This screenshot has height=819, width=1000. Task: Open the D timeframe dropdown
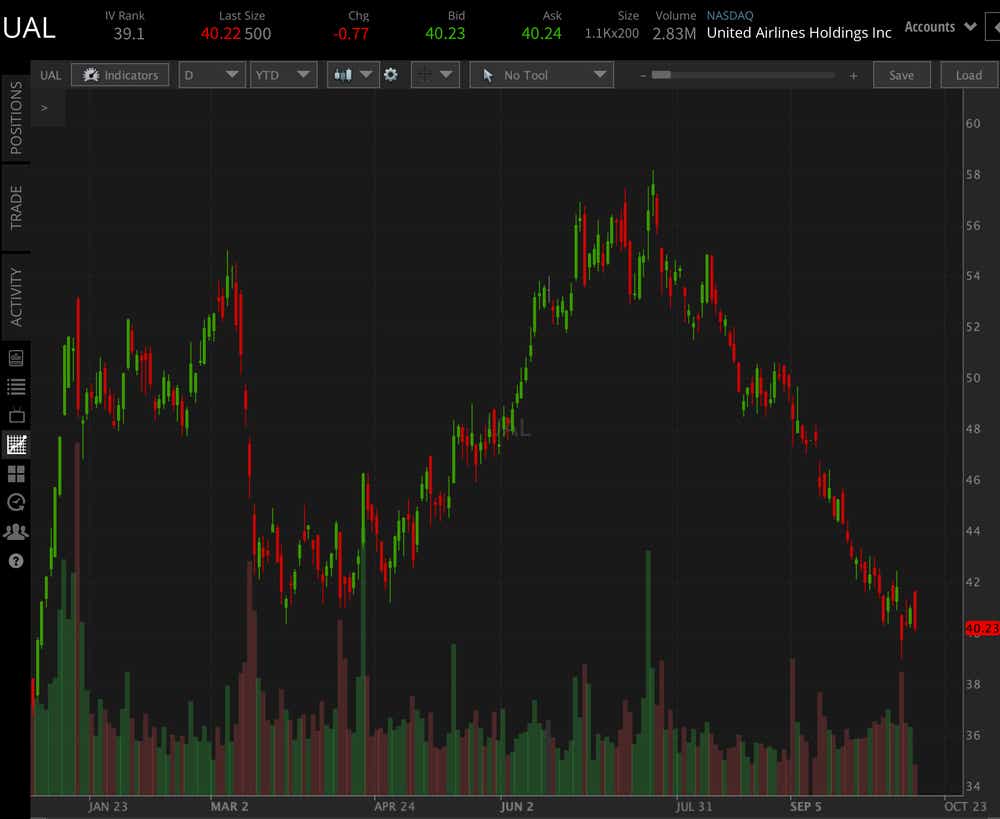[212, 75]
